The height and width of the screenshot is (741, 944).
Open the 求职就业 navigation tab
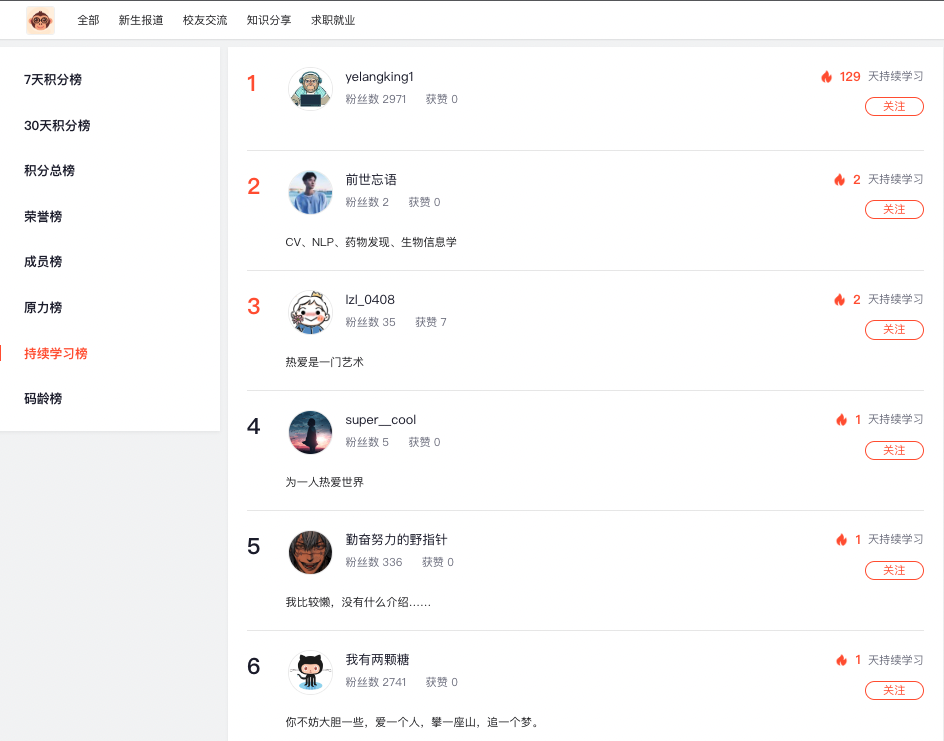[x=333, y=20]
